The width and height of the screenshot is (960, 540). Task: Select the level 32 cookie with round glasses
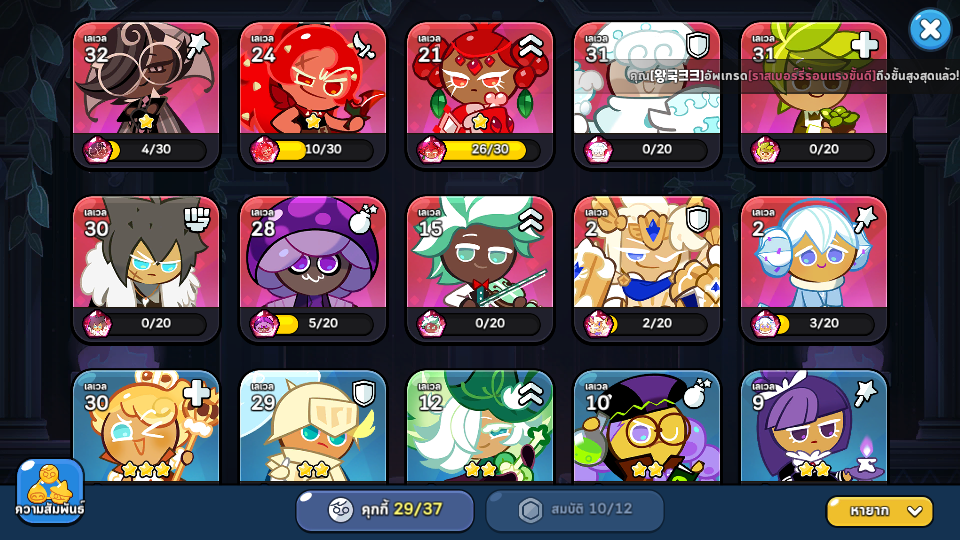(146, 95)
